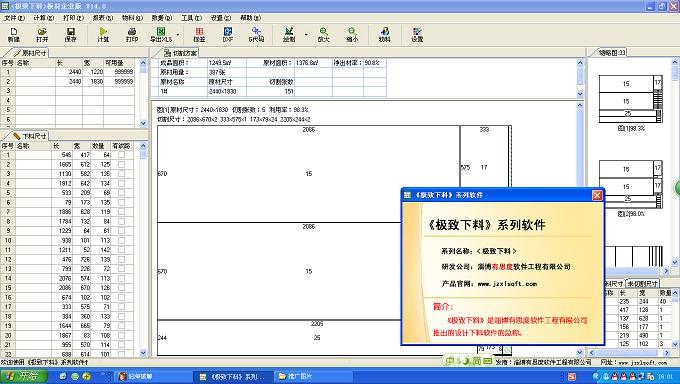Screen dimensions: 680x384
Task: Click the moon icon on IME bar
Action: 466,361
